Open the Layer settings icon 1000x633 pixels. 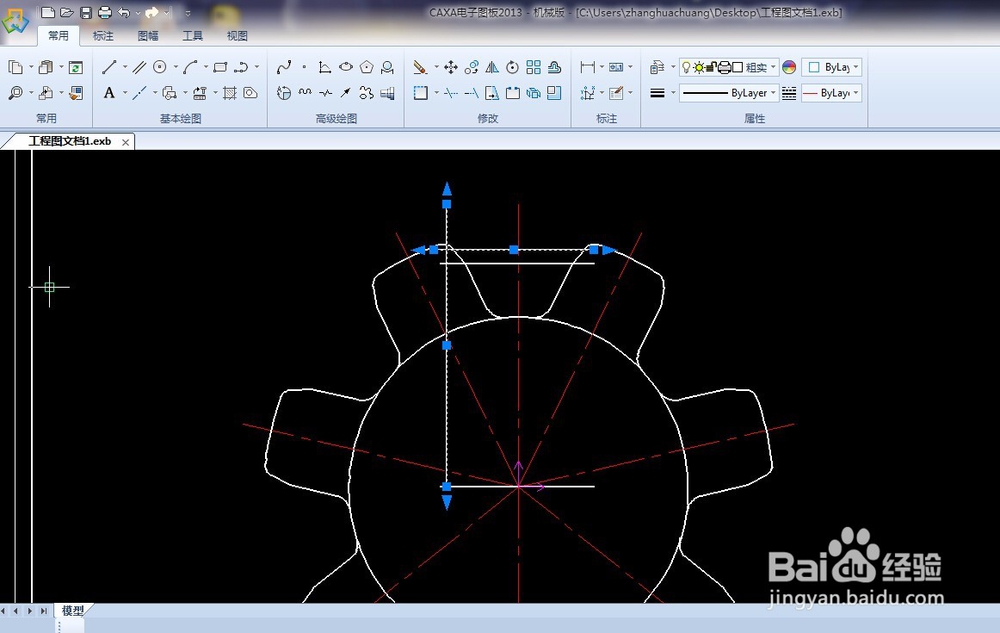tap(658, 67)
